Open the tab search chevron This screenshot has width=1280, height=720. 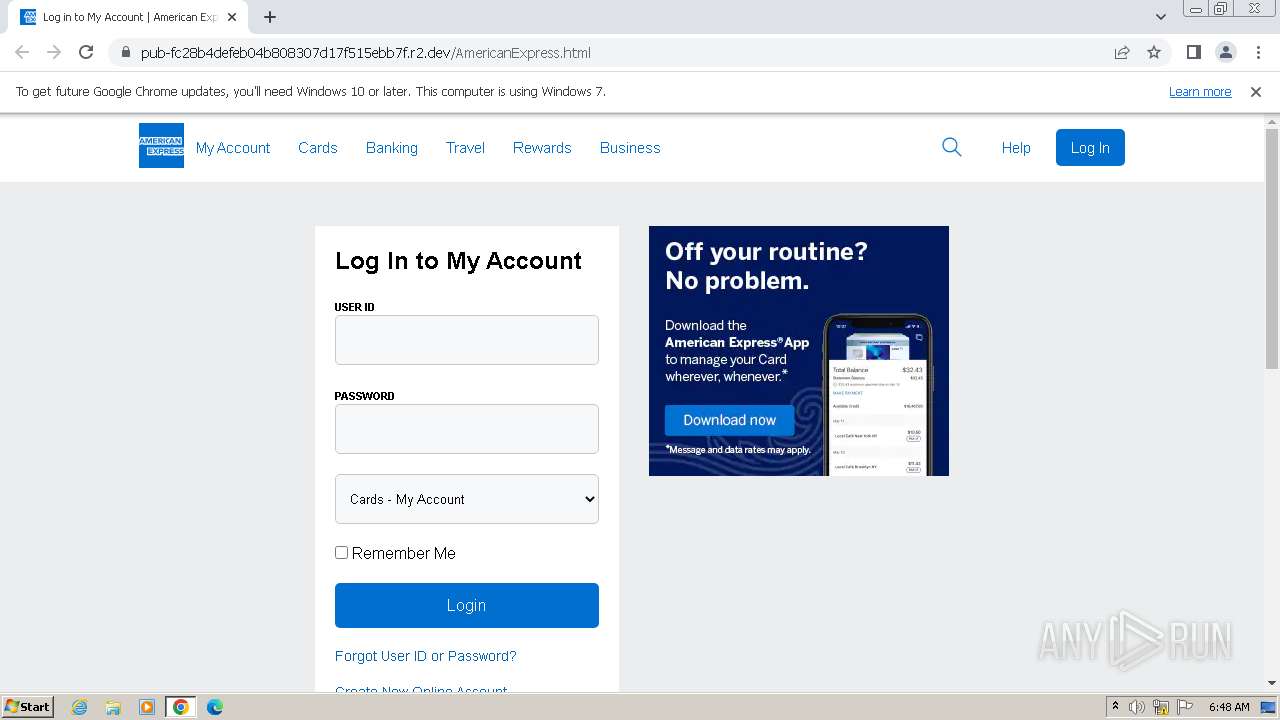point(1161,16)
